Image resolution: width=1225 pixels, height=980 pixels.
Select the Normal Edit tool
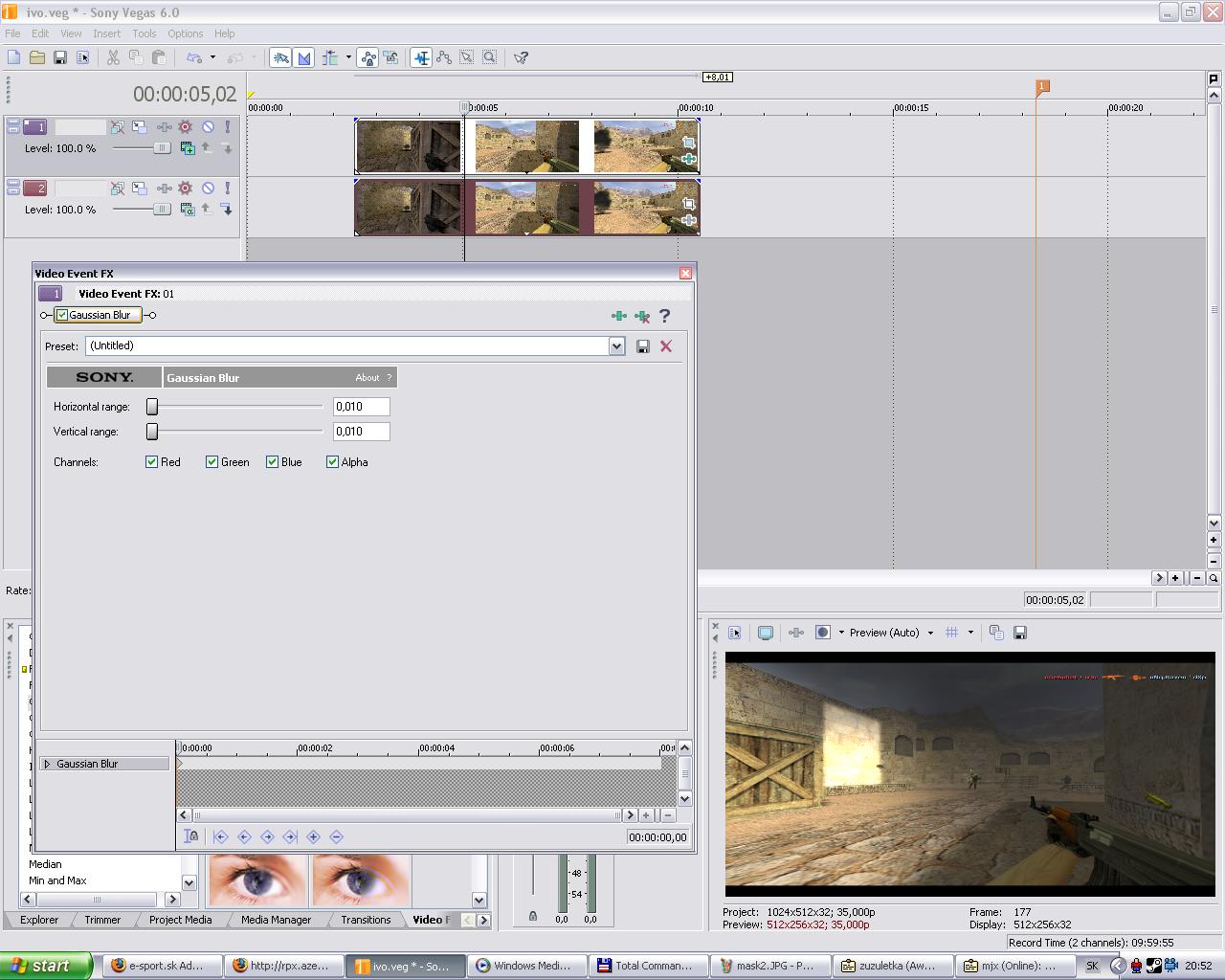[421, 57]
